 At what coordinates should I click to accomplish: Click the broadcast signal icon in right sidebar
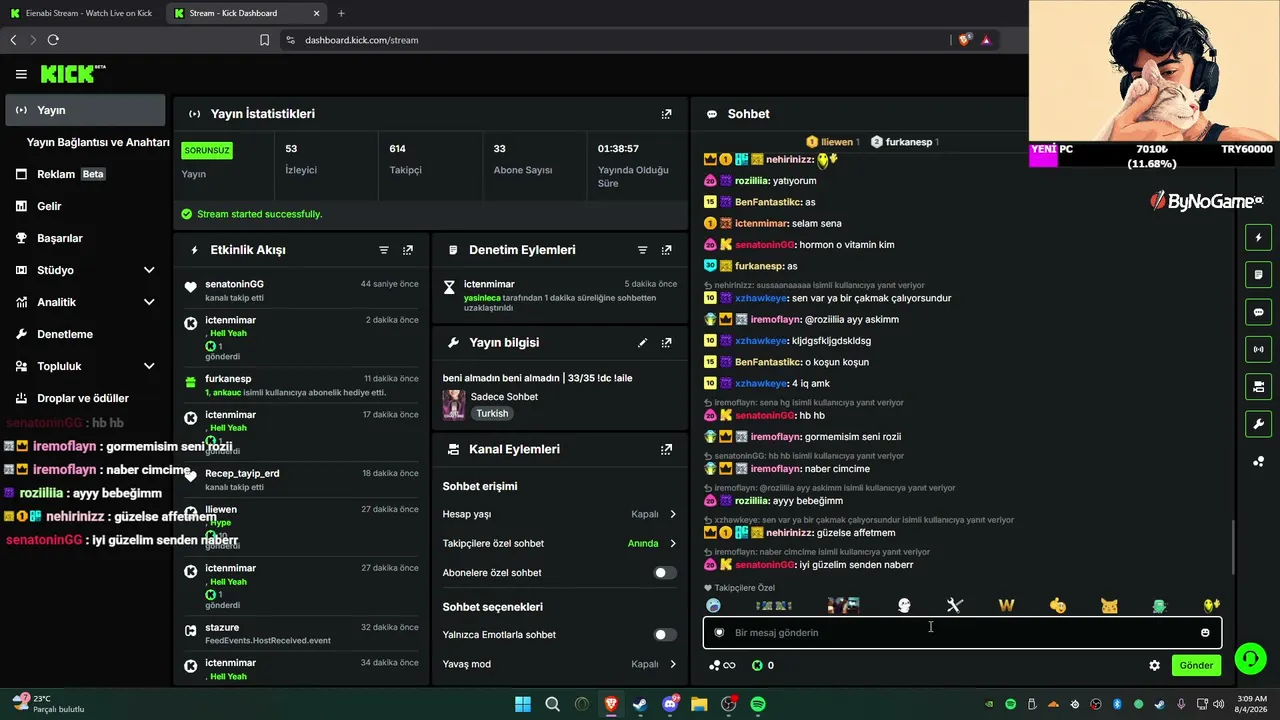tap(1258, 349)
